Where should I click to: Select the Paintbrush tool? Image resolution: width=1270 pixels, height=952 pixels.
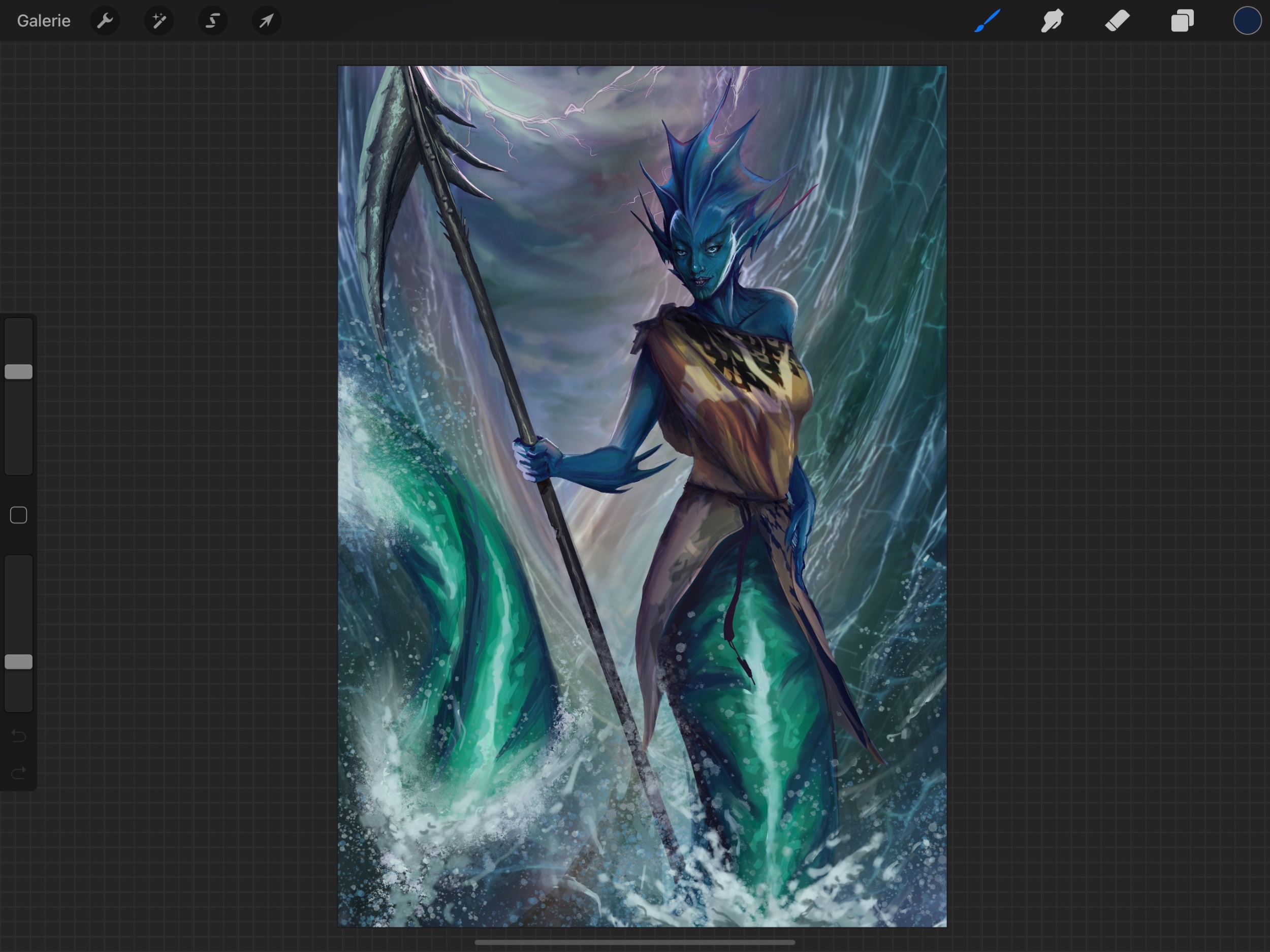987,21
